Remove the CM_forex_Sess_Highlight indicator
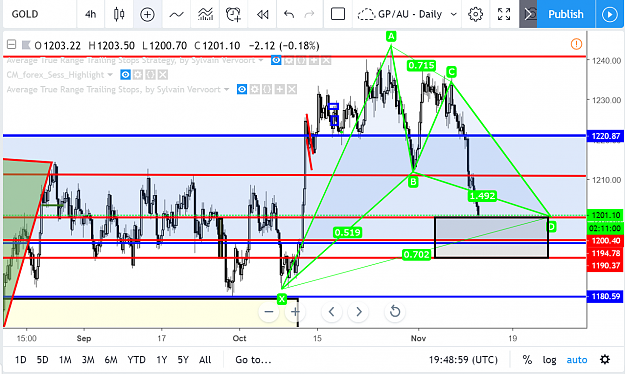This screenshot has height=374, width=625. (x=163, y=75)
